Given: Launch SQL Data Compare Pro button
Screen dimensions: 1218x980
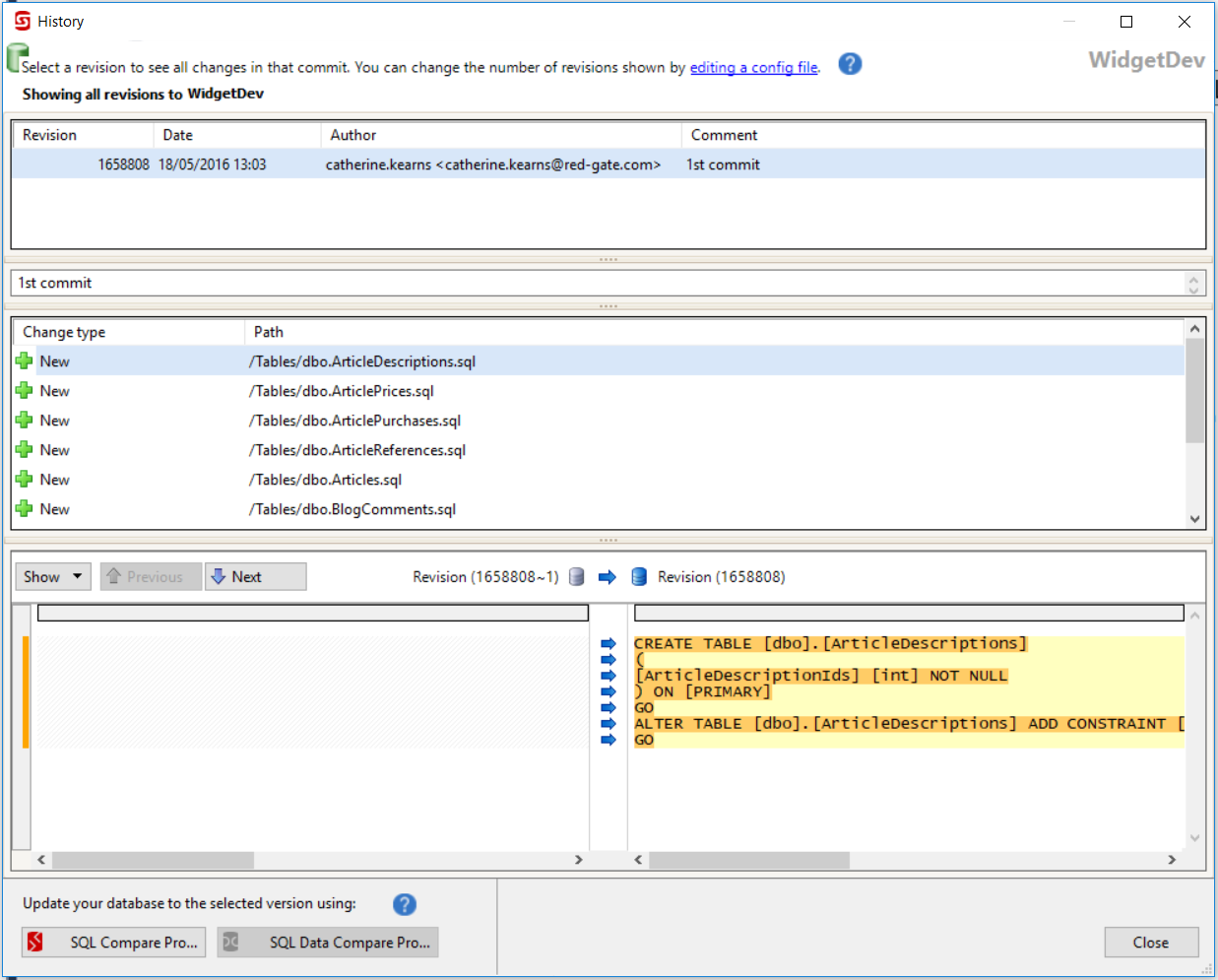Looking at the screenshot, I should [328, 943].
